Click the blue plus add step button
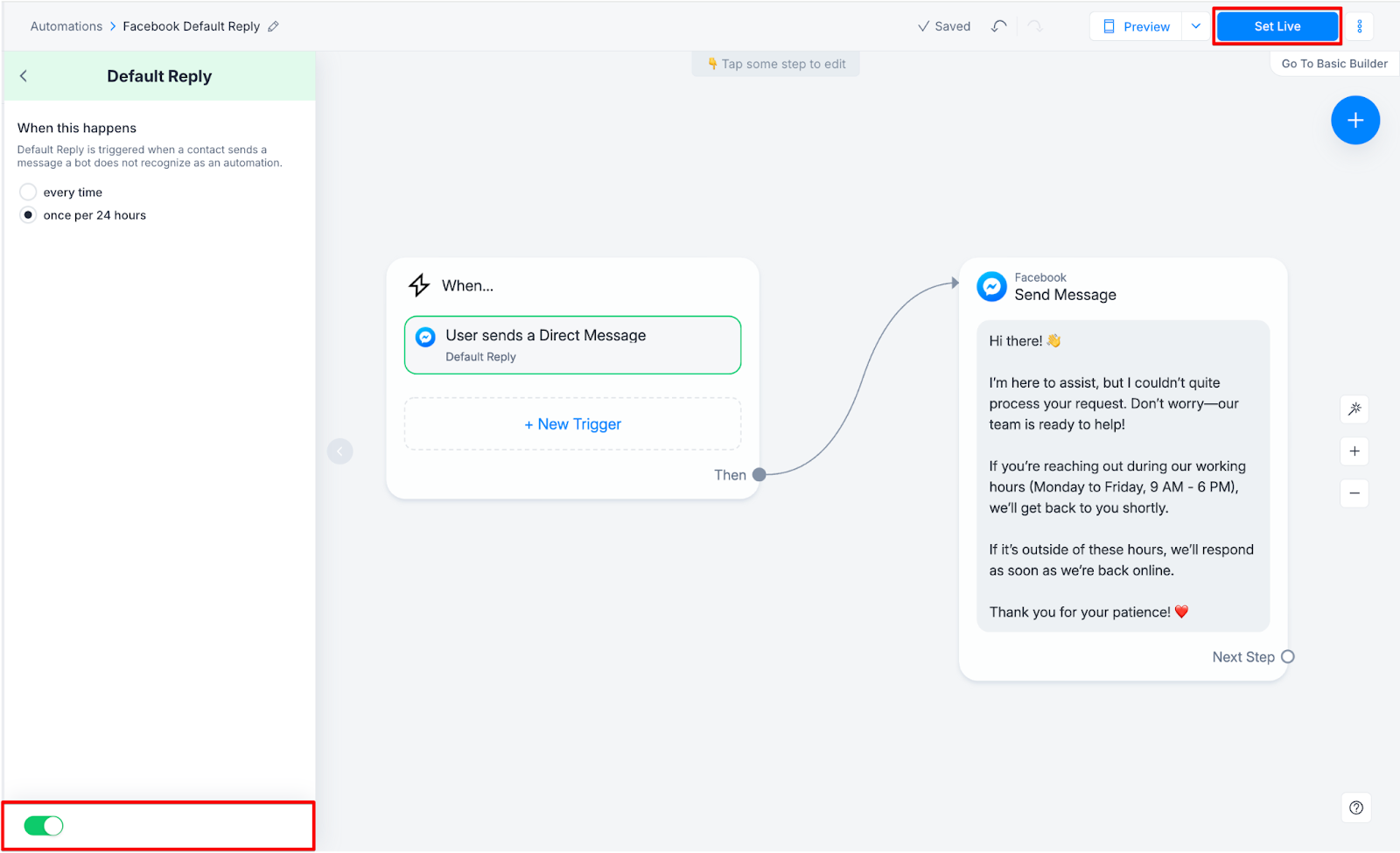1400x853 pixels. click(1354, 121)
